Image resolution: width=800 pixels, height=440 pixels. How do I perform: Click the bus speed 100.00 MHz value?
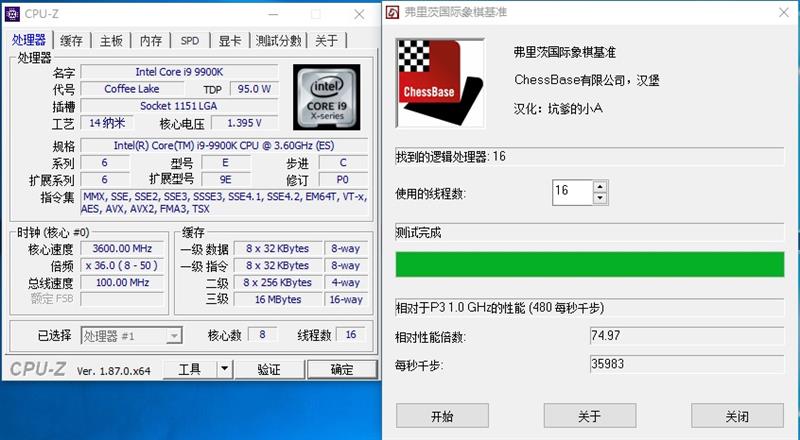tap(122, 282)
